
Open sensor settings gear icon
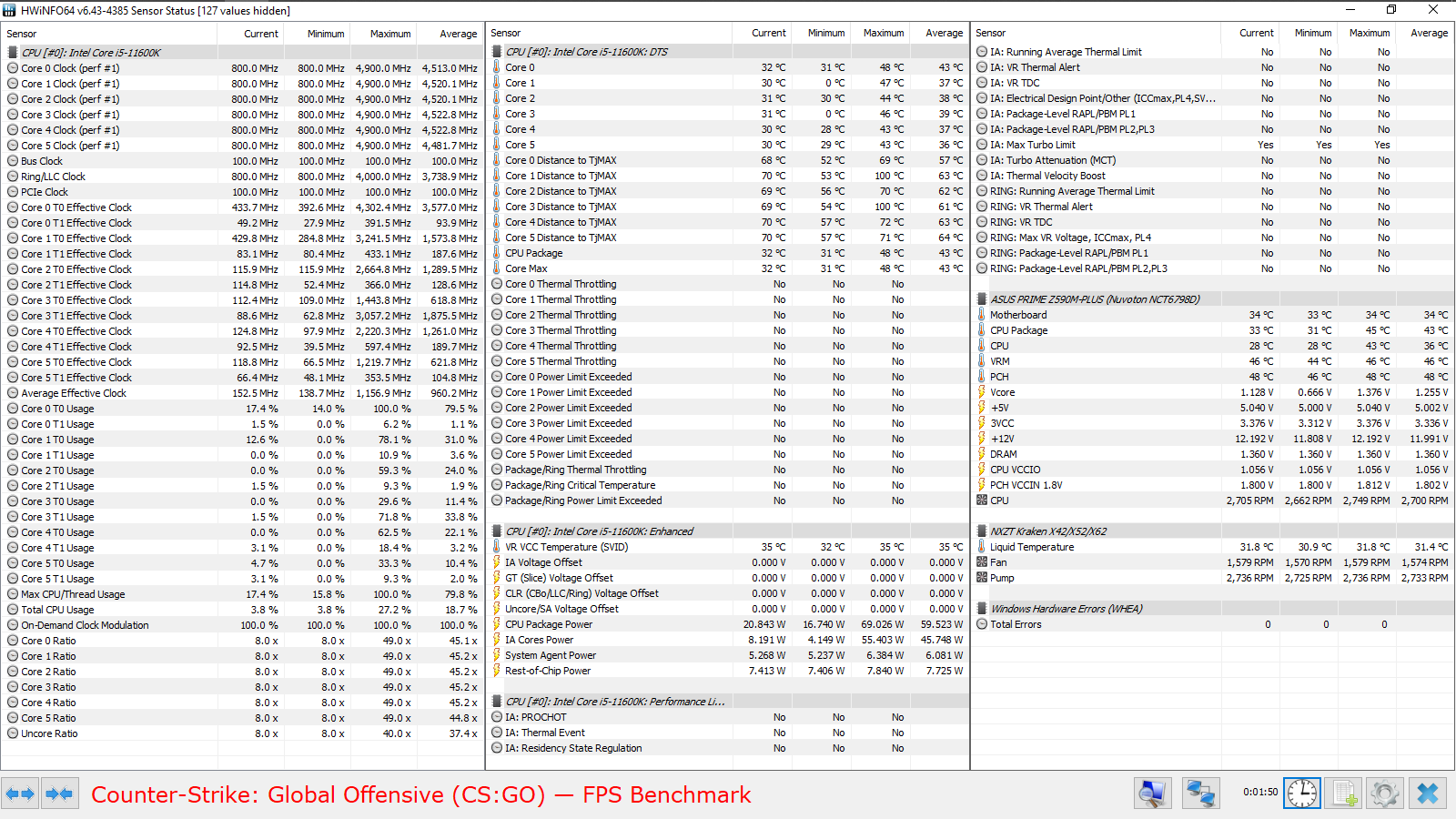1385,794
